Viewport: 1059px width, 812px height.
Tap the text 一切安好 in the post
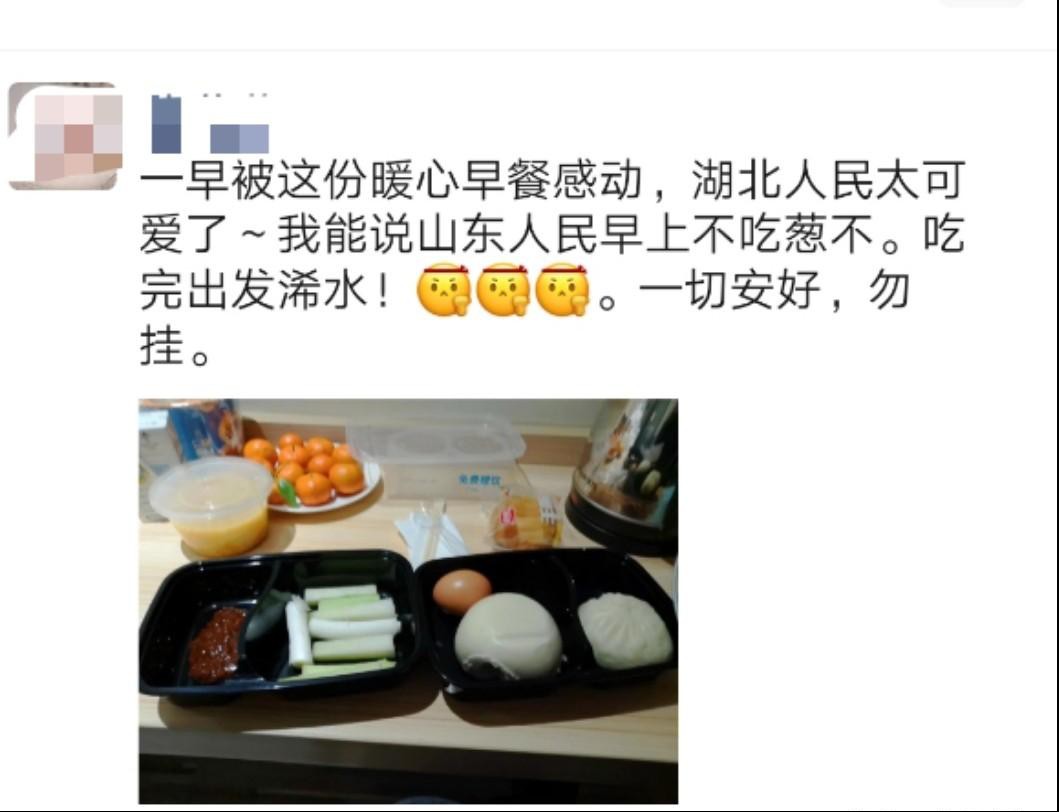click(x=730, y=290)
